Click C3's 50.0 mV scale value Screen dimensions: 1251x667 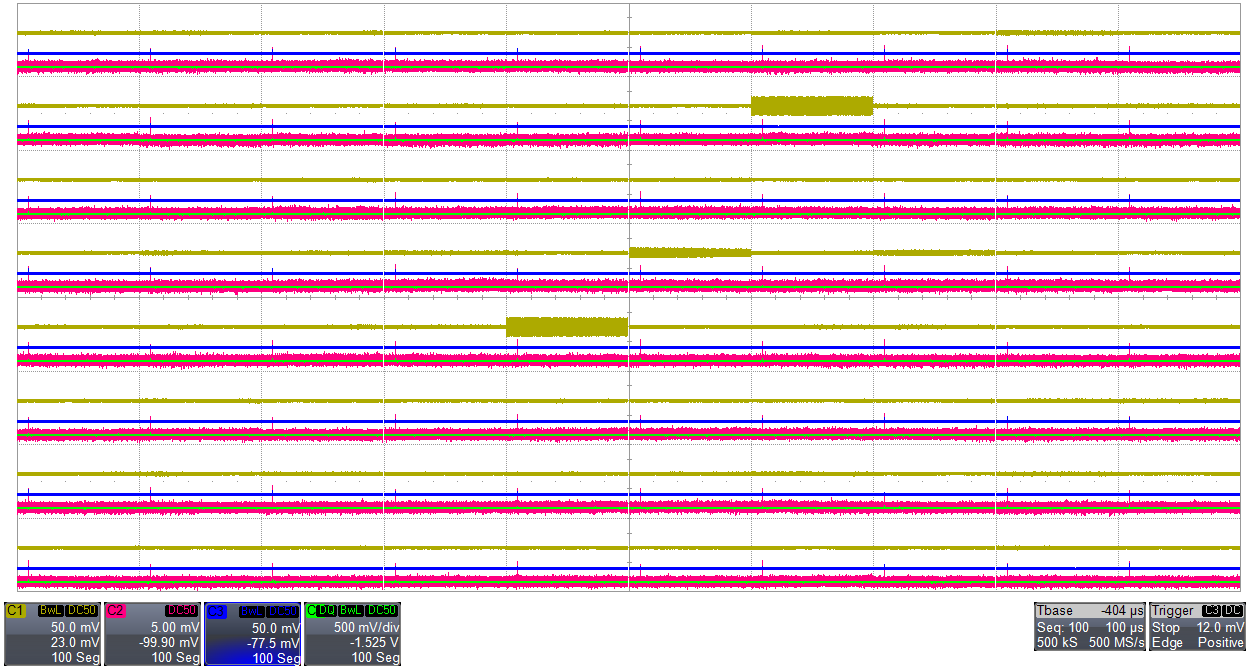(278, 627)
